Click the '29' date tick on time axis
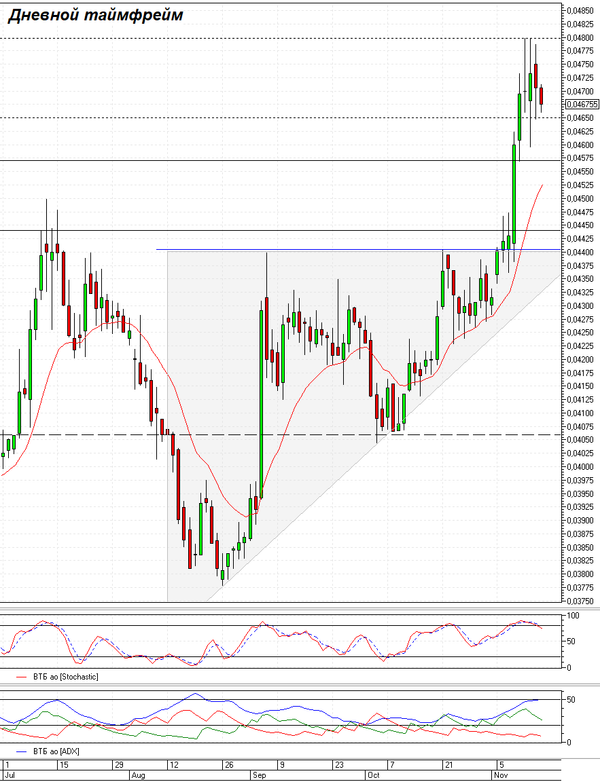Viewport: 600px width, 782px height. [x=119, y=765]
